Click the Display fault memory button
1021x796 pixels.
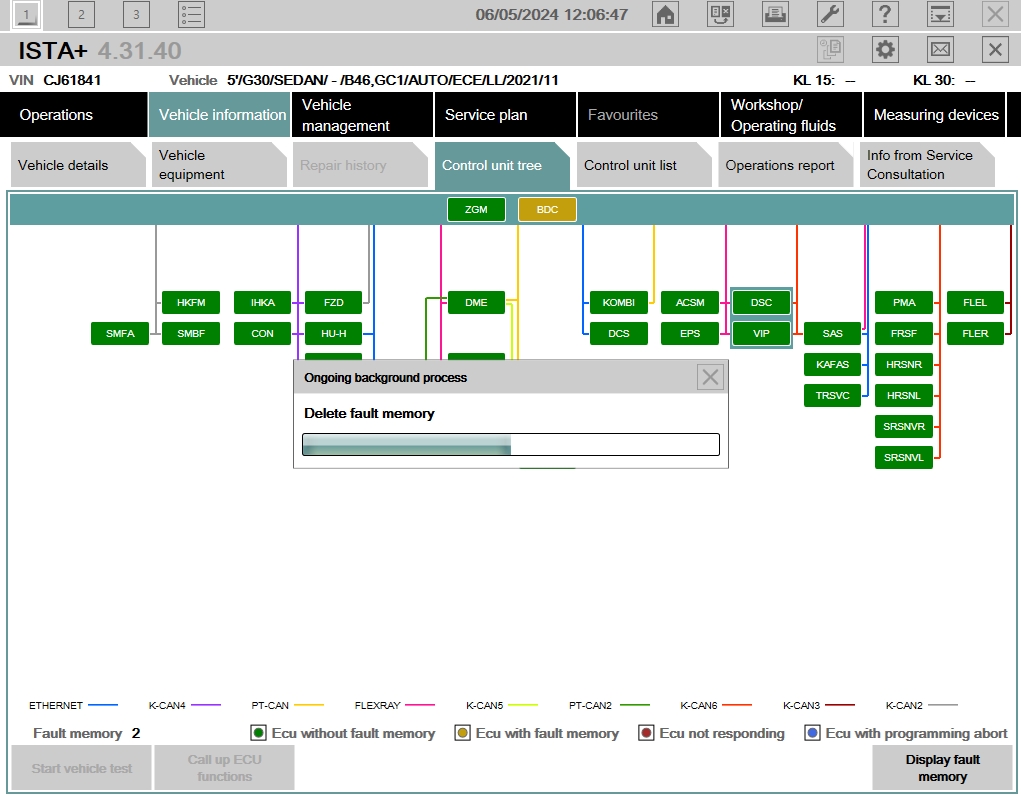click(942, 768)
